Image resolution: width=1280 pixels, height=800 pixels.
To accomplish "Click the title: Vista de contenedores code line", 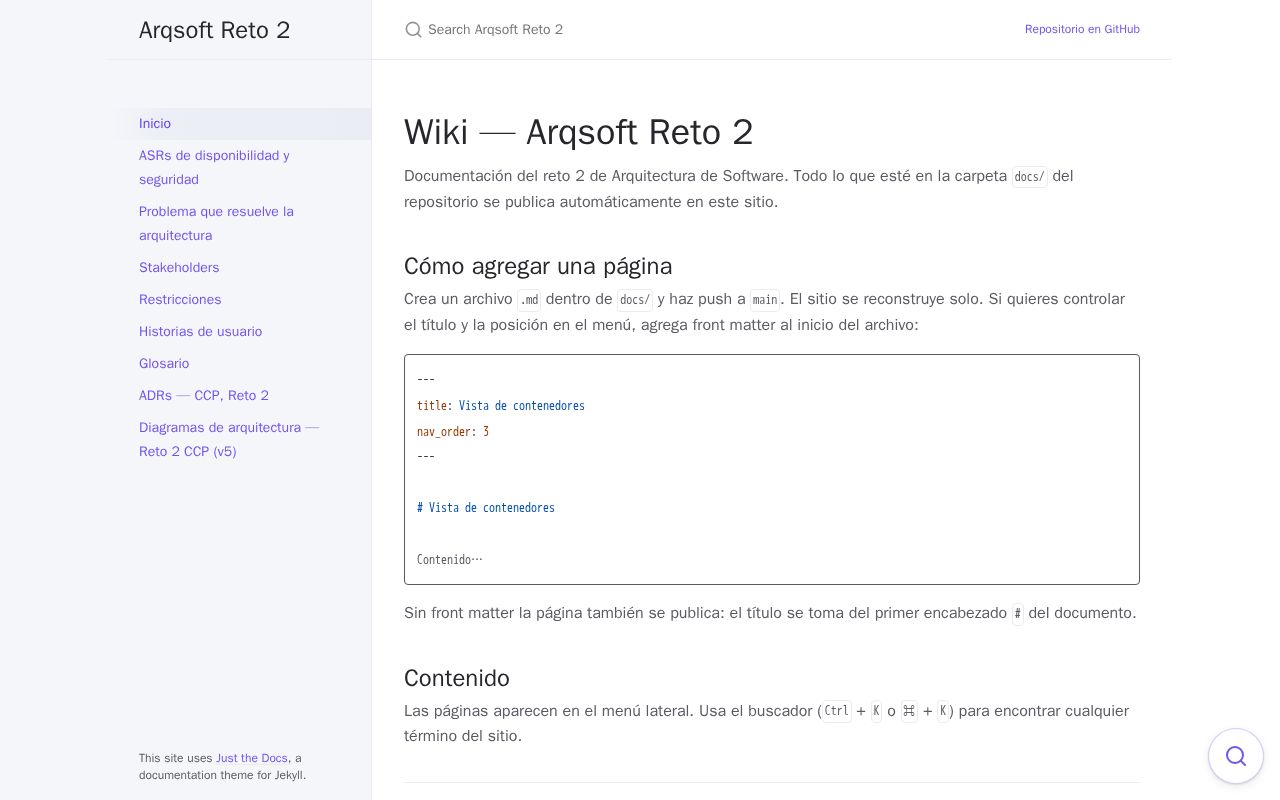I will [501, 406].
